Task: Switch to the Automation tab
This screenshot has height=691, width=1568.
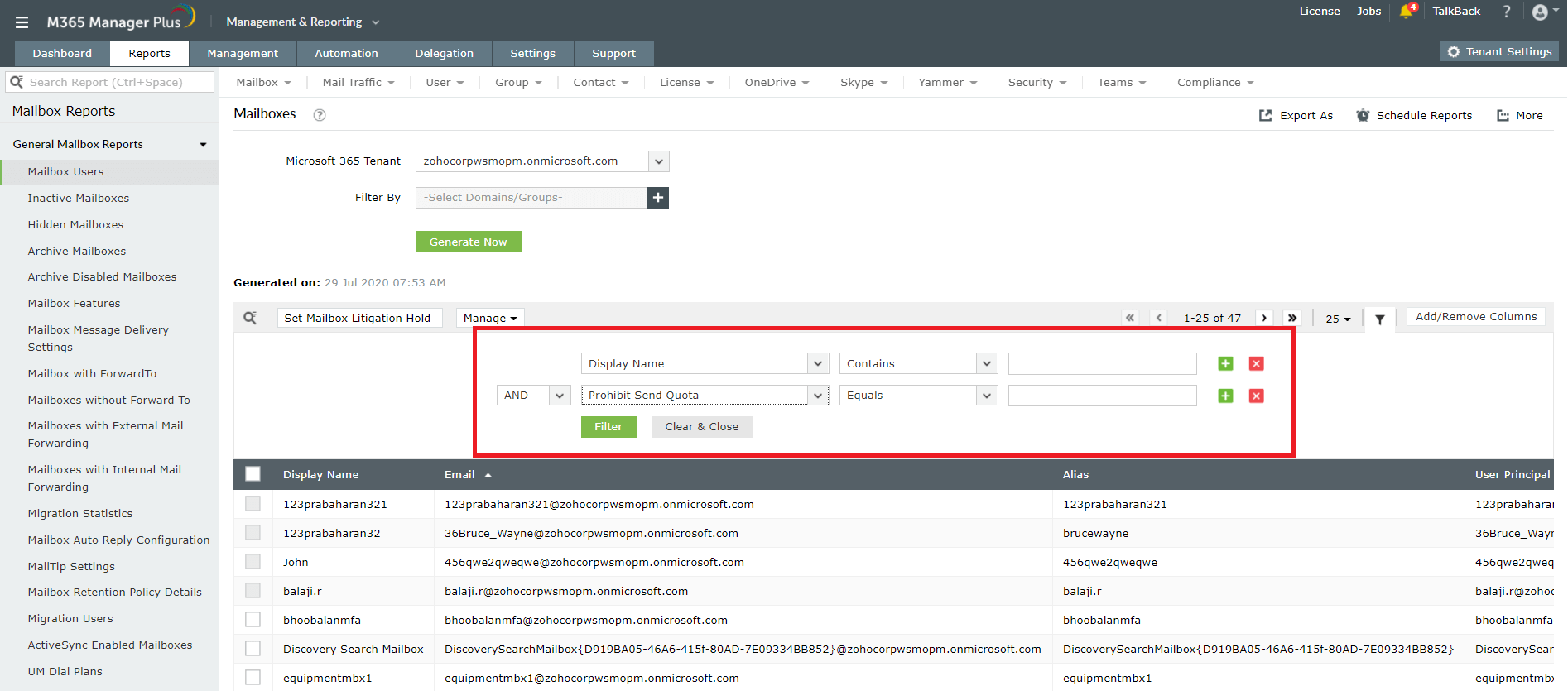Action: (346, 54)
